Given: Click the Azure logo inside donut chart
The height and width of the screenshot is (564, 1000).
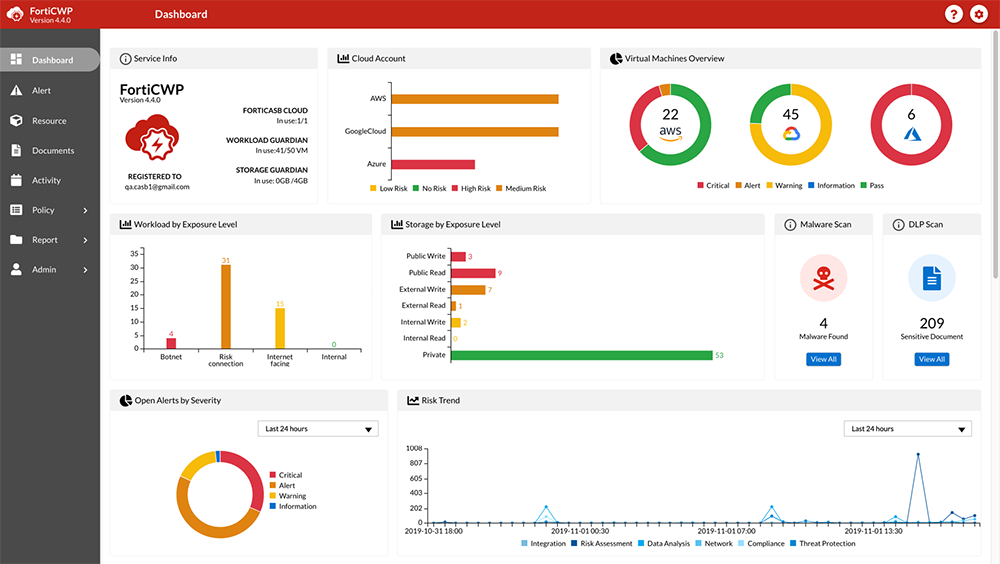Looking at the screenshot, I should (x=912, y=134).
